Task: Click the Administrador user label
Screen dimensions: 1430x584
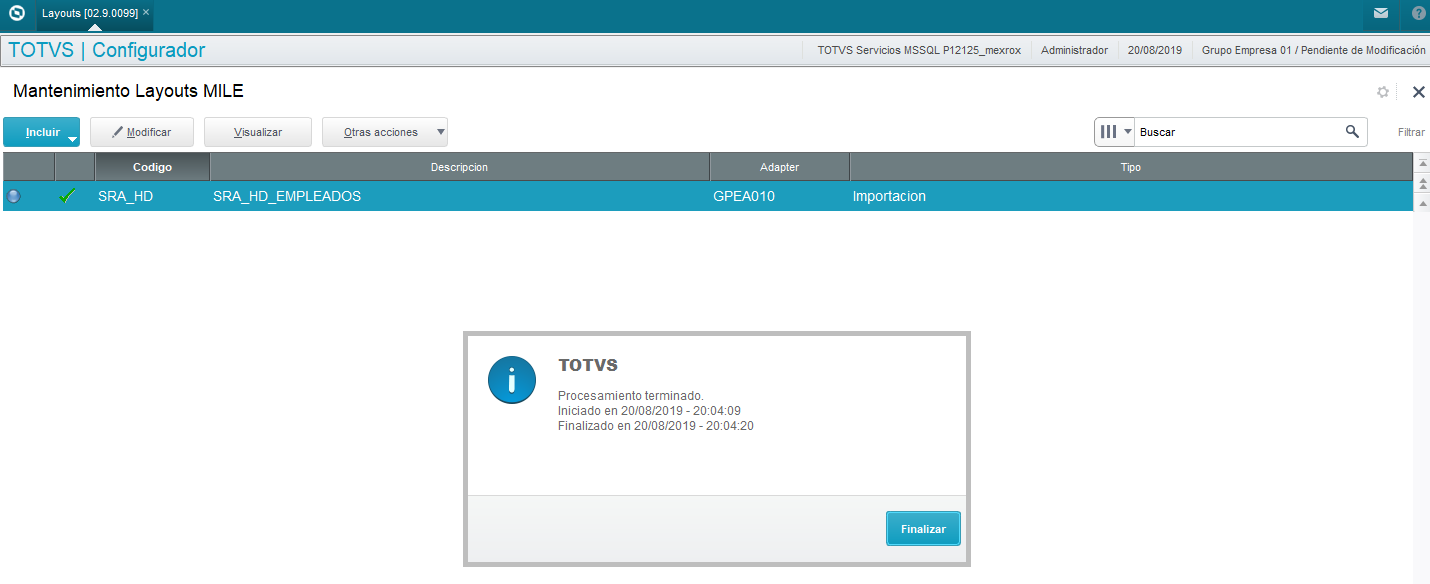Action: point(1074,50)
